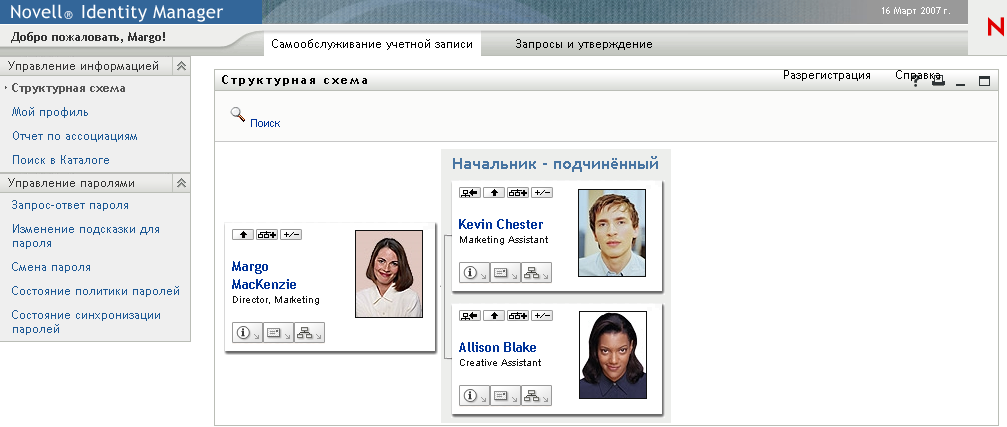The height and width of the screenshot is (427, 1007).
Task: Switch to Самообслуживание учетной записи tab
Action: [x=372, y=44]
